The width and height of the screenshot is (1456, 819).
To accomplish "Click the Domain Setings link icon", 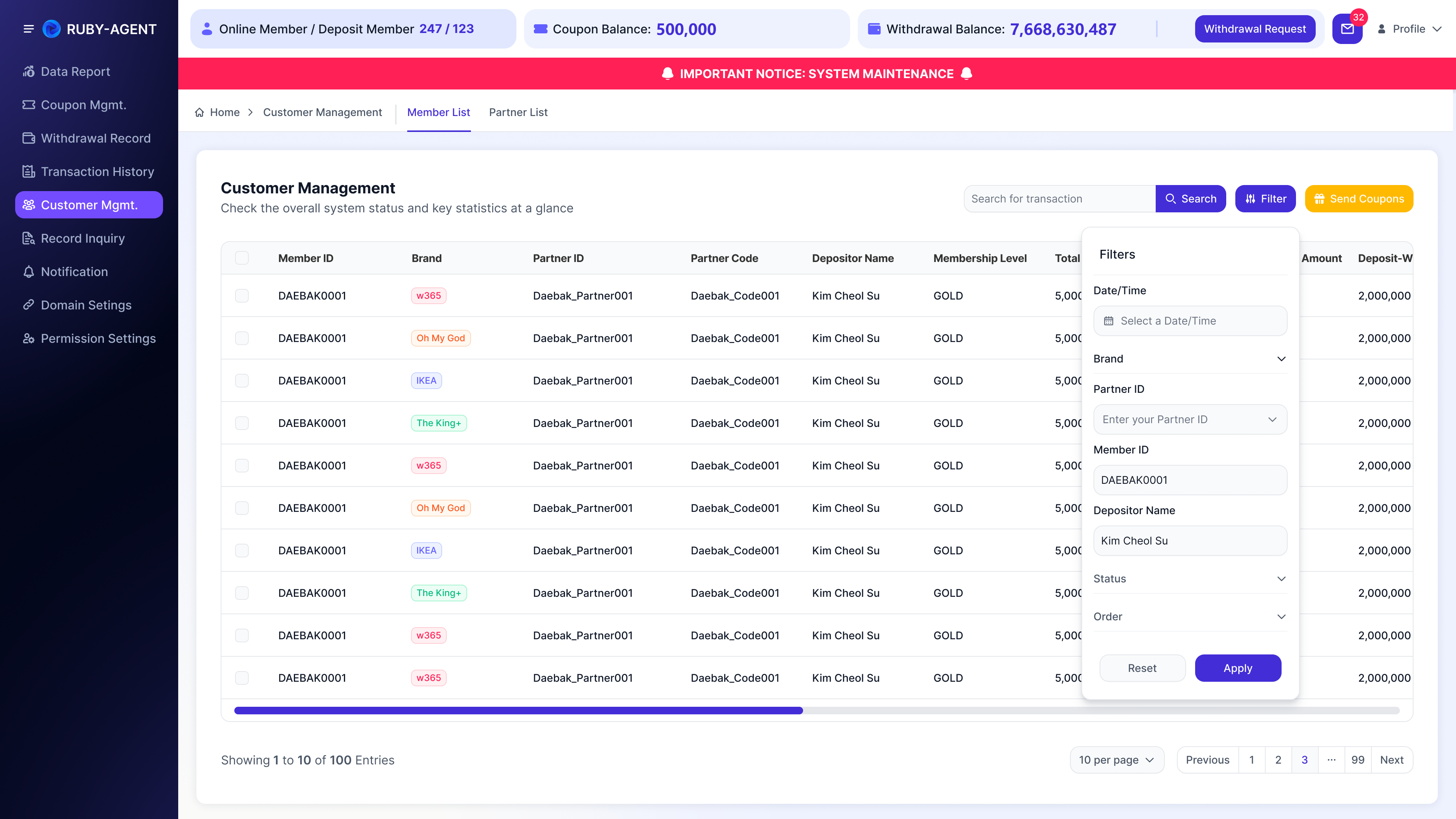I will [x=29, y=305].
